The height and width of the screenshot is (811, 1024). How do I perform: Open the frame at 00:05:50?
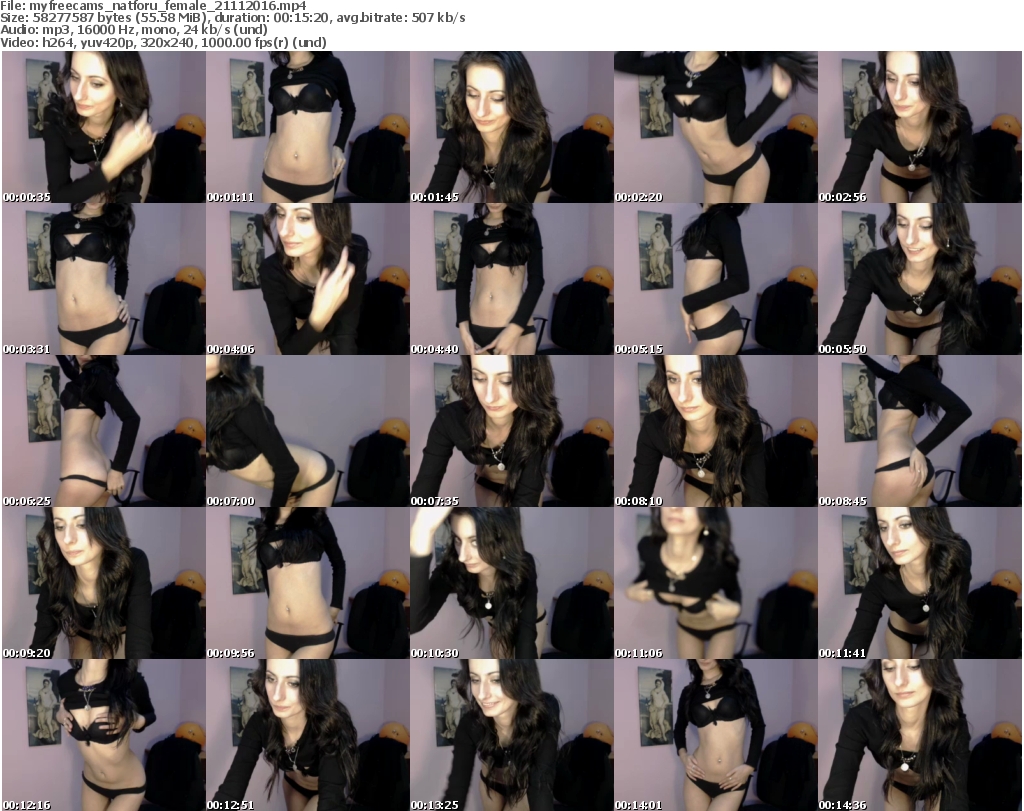920,279
